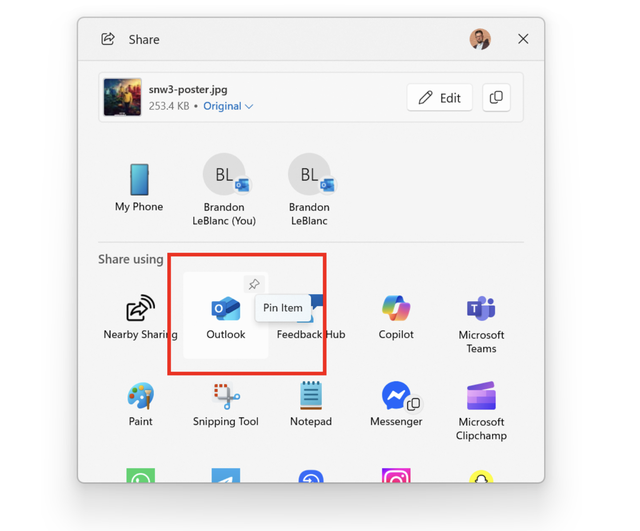Image resolution: width=640 pixels, height=531 pixels.
Task: Share using Snipping Tool
Action: point(226,404)
